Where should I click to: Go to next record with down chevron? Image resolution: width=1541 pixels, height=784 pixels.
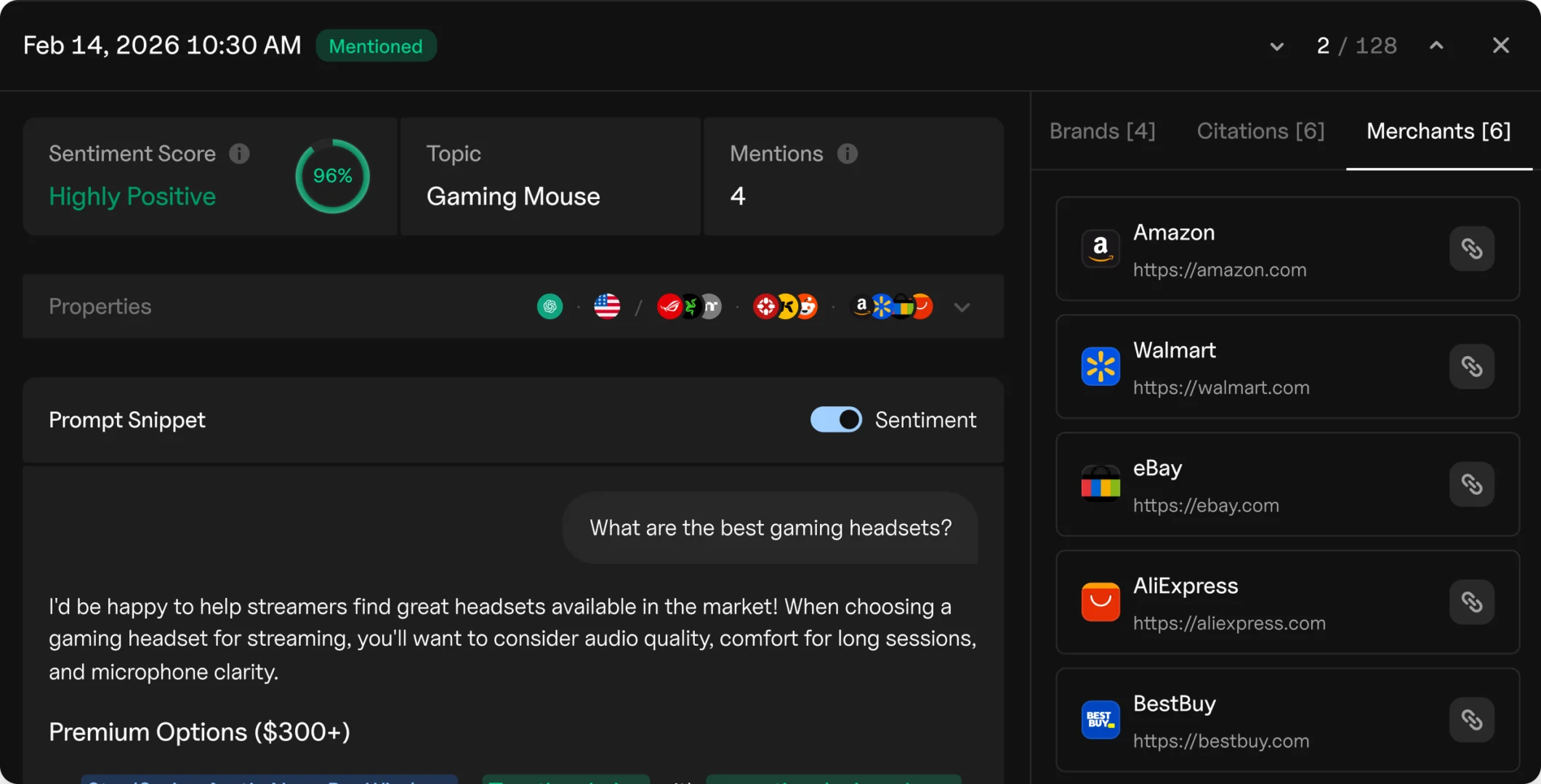coord(1276,47)
